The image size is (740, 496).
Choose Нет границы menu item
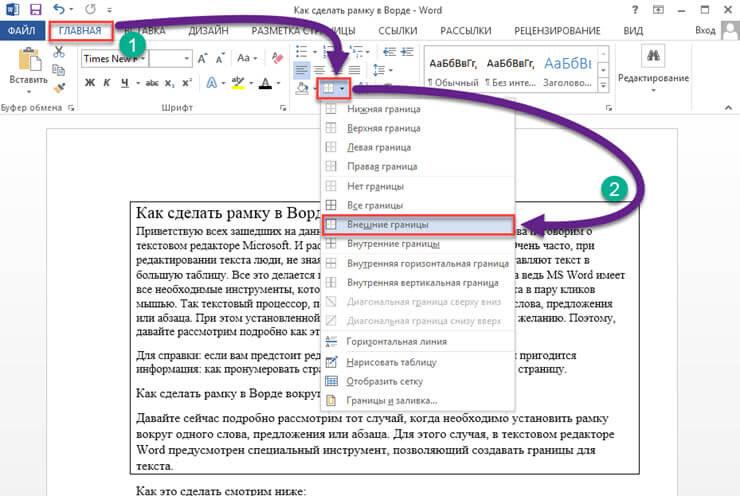tap(418, 186)
